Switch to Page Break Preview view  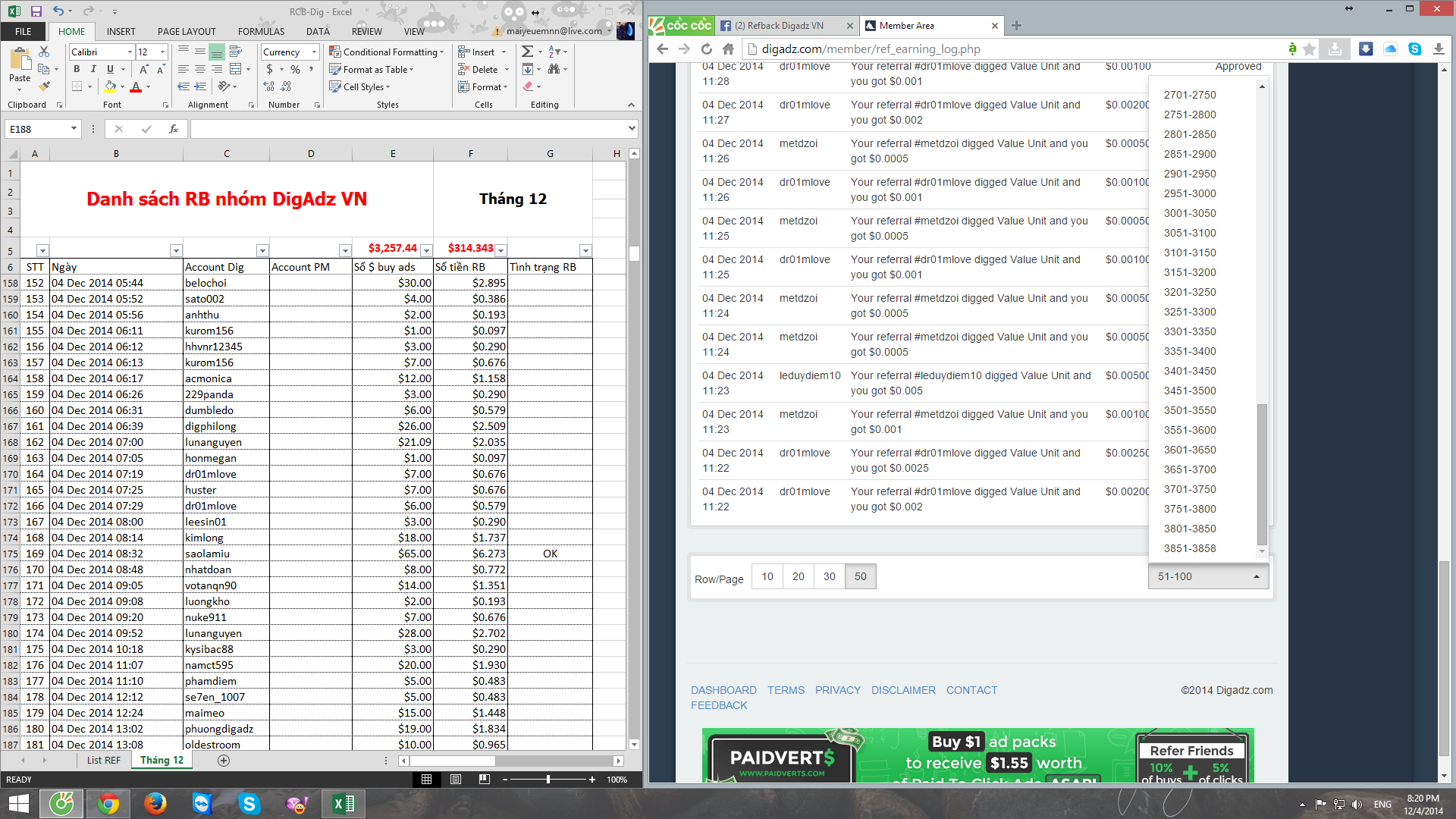click(484, 779)
